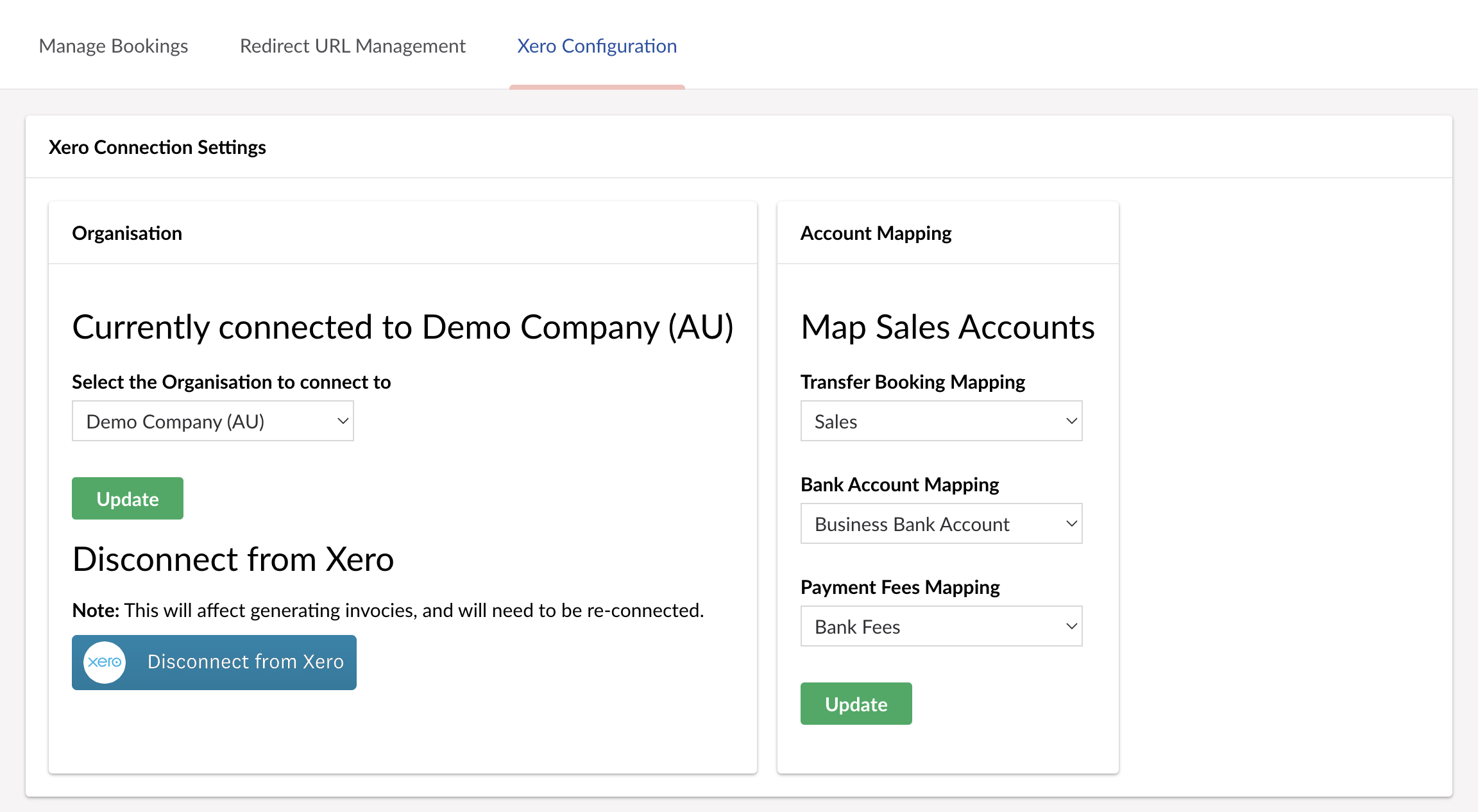Open Bank Account Mapping dropdown
This screenshot has height=812, width=1478.
[940, 524]
